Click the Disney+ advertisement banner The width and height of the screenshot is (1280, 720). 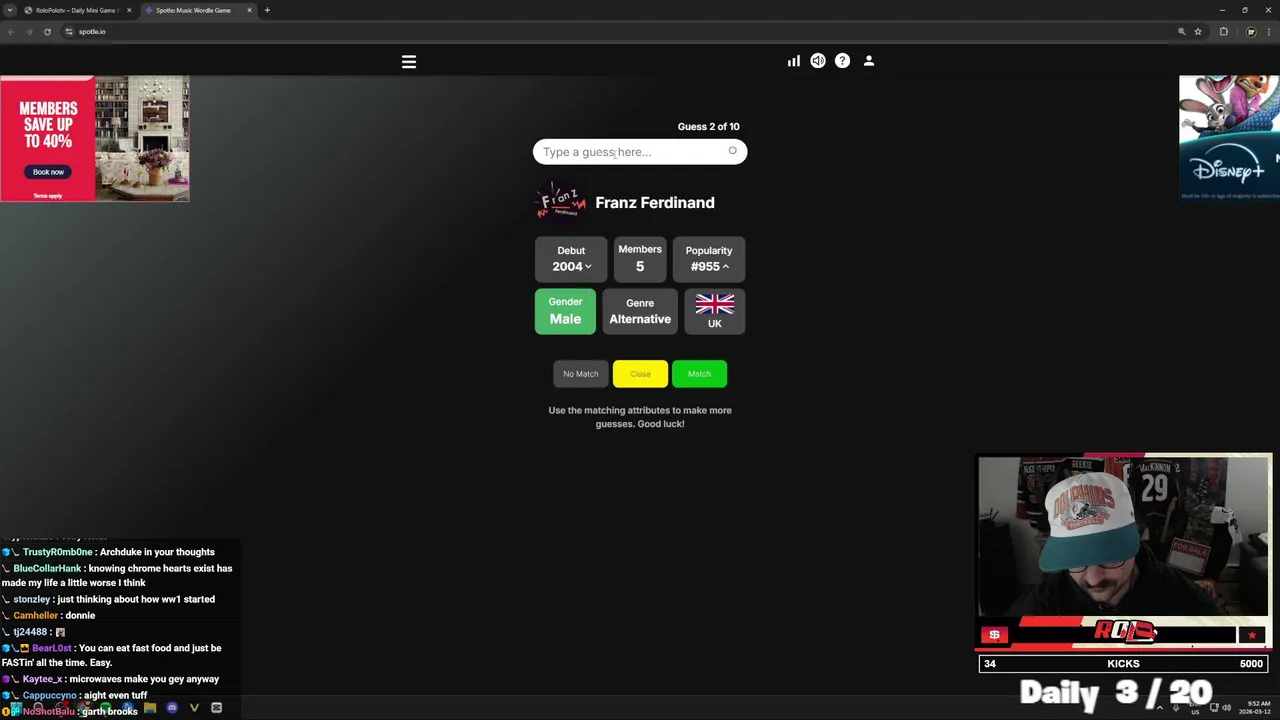tap(1229, 138)
